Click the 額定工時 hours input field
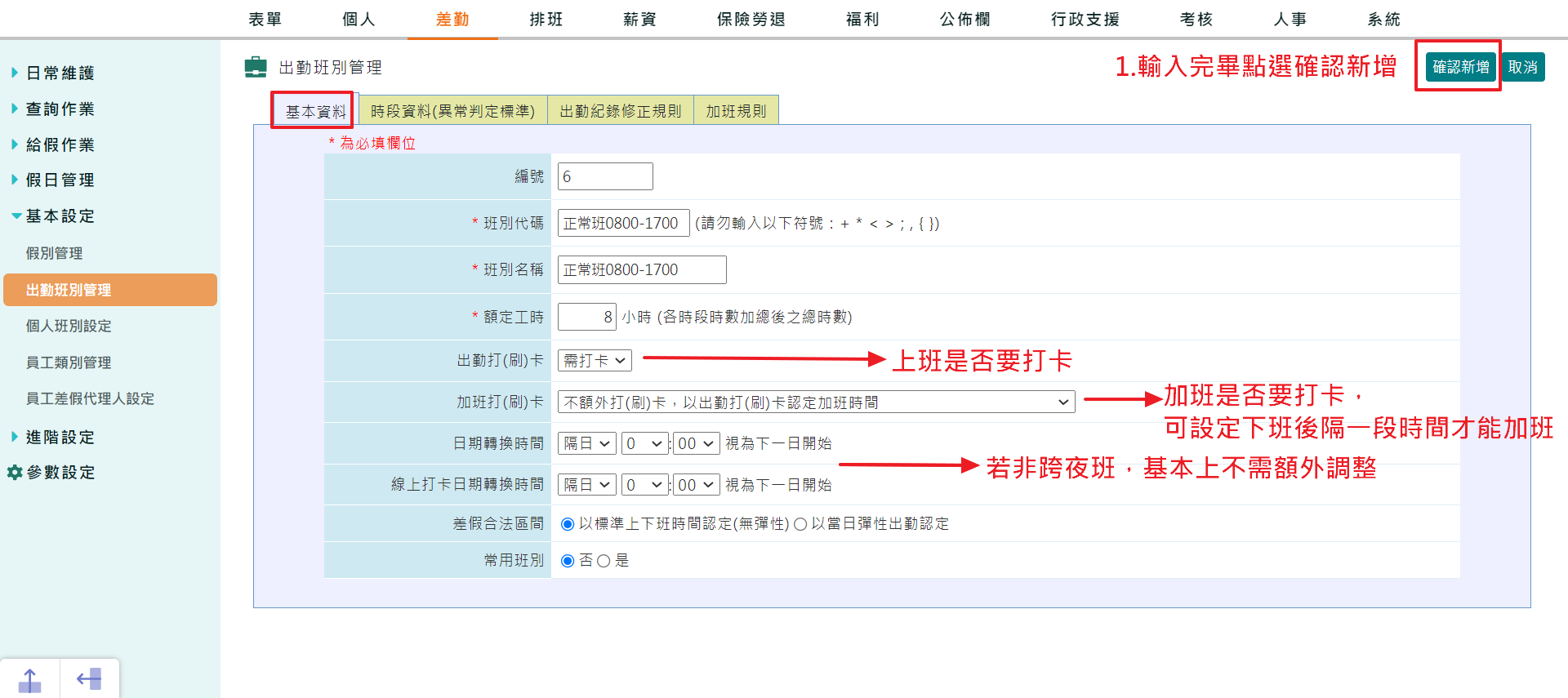Viewport: 1568px width, 698px height. [x=587, y=317]
